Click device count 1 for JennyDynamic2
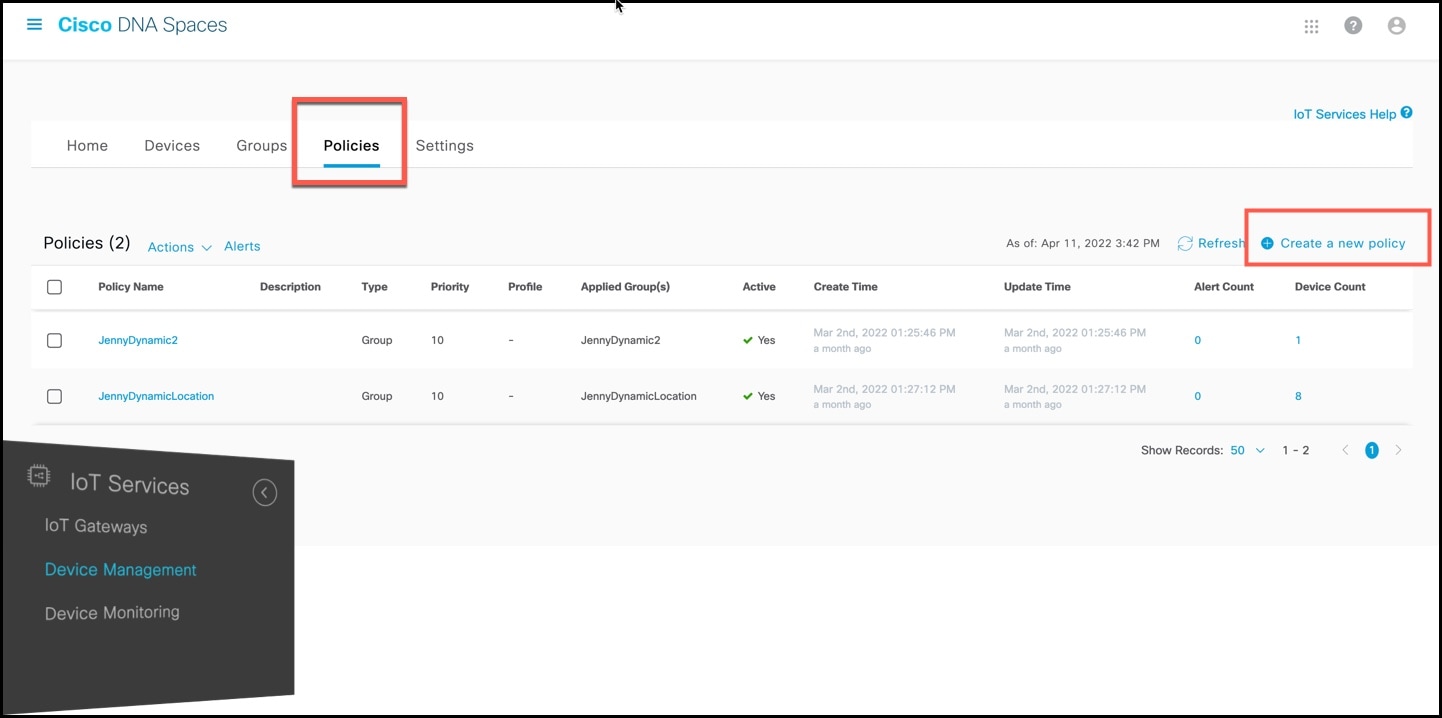 point(1298,340)
